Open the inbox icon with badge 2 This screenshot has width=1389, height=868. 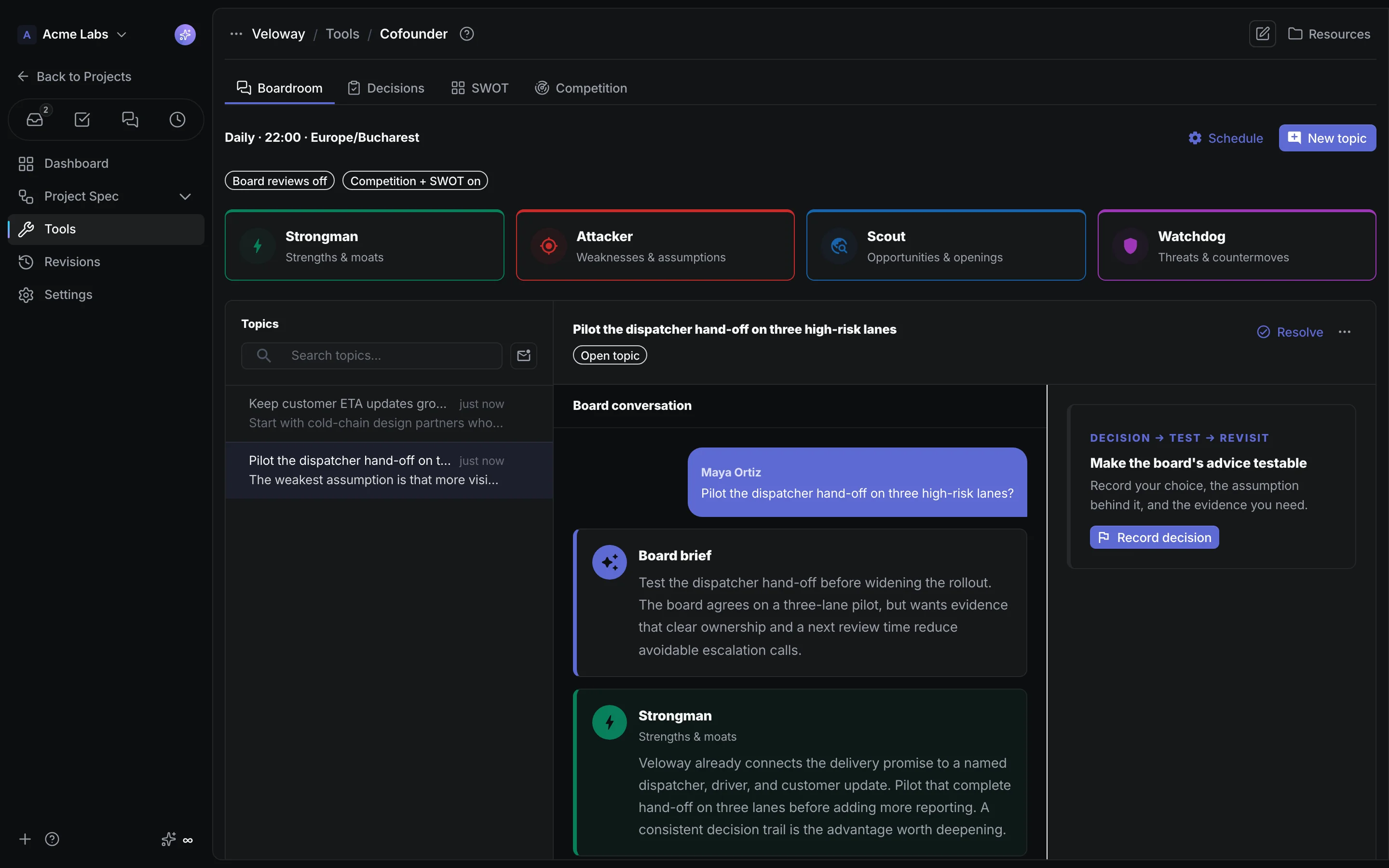point(35,120)
